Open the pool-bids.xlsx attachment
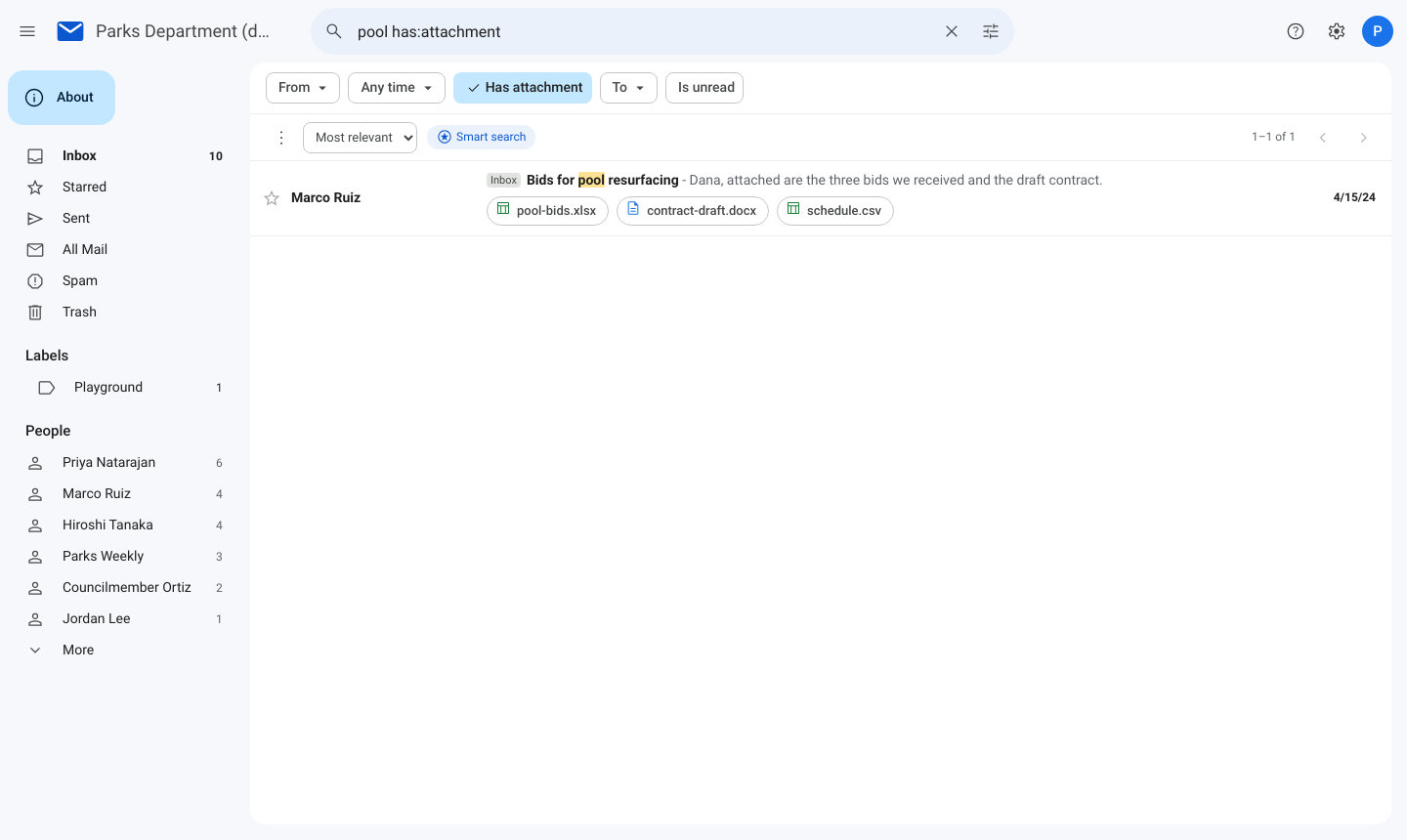1407x840 pixels. point(547,211)
